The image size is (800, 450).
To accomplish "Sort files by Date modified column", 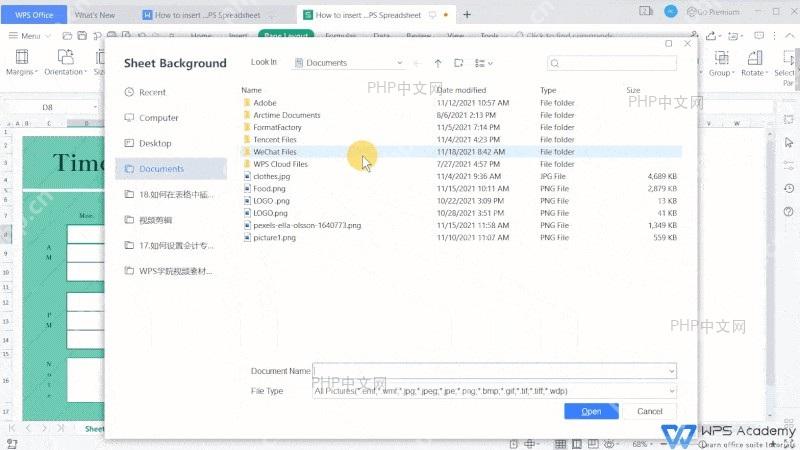I will point(462,90).
